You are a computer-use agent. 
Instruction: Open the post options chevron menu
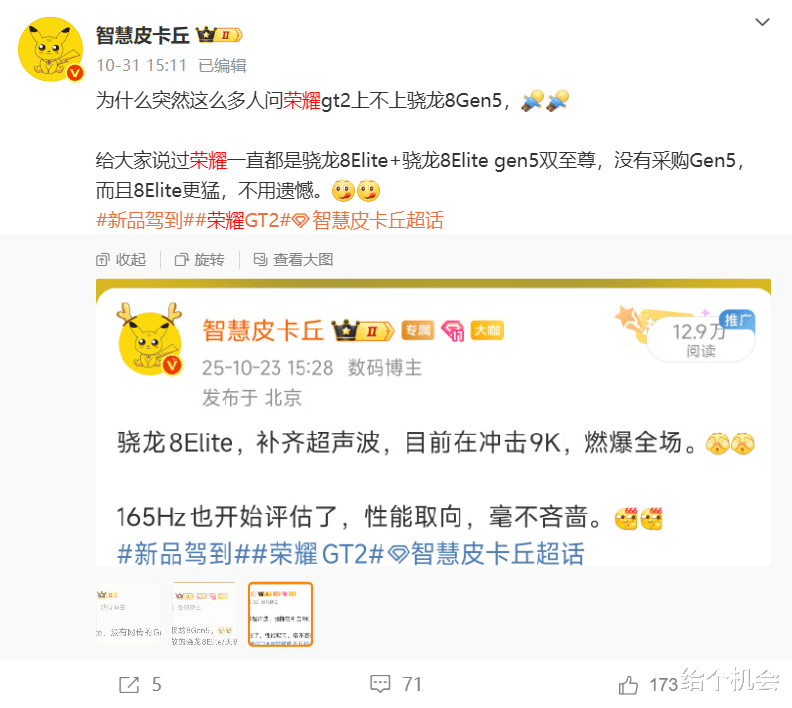(x=762, y=22)
